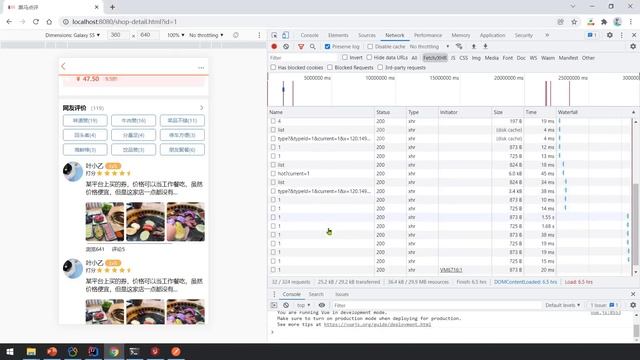Click the browser back arrow
Viewport: 640px width, 360px height.
pos(9,22)
